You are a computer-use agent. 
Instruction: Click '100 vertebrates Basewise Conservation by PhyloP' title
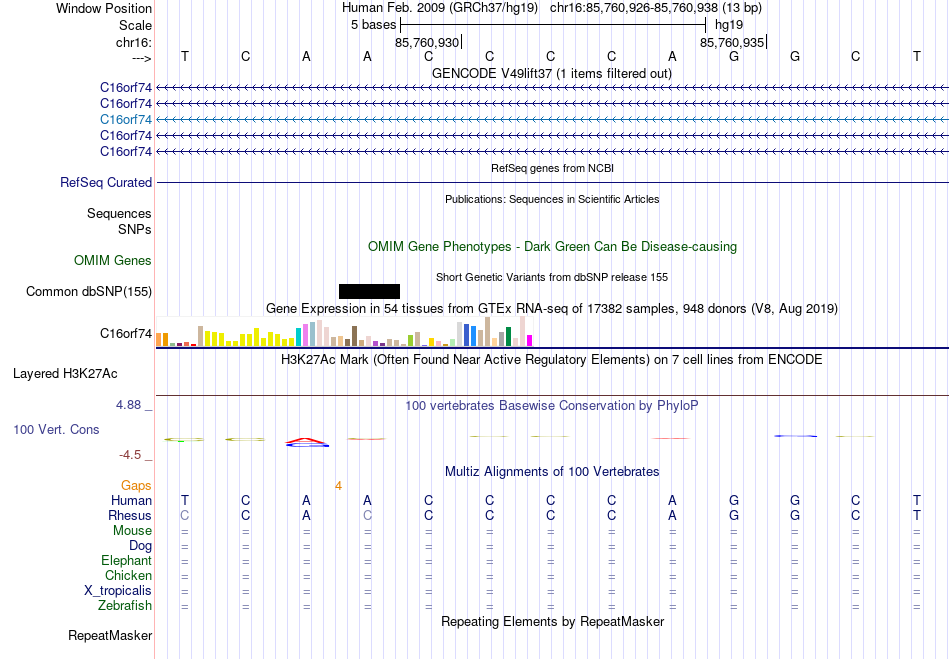pos(551,406)
